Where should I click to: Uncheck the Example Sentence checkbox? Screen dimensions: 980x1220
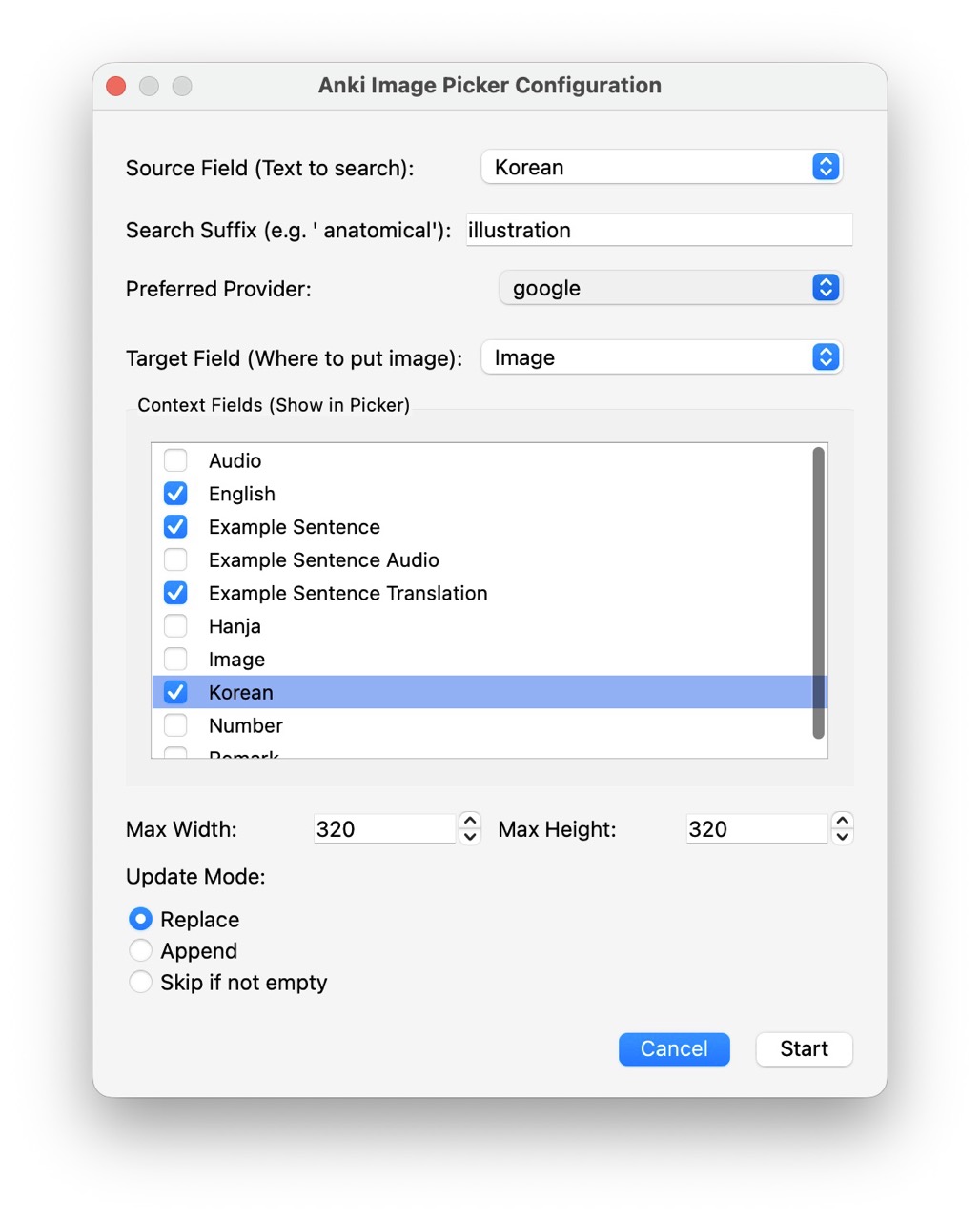[175, 526]
